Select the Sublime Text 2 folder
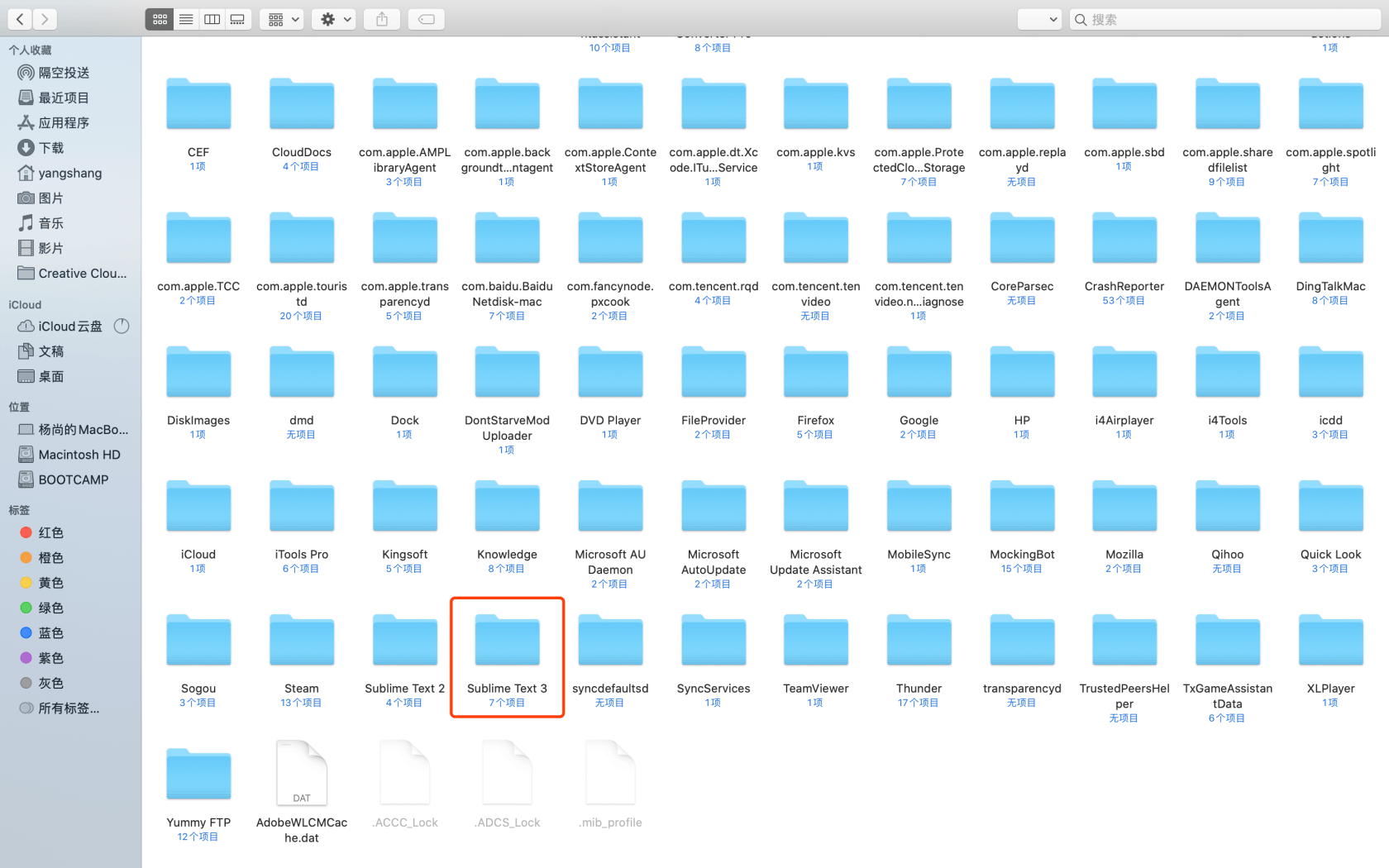Image resolution: width=1389 pixels, height=868 pixels. 404,641
